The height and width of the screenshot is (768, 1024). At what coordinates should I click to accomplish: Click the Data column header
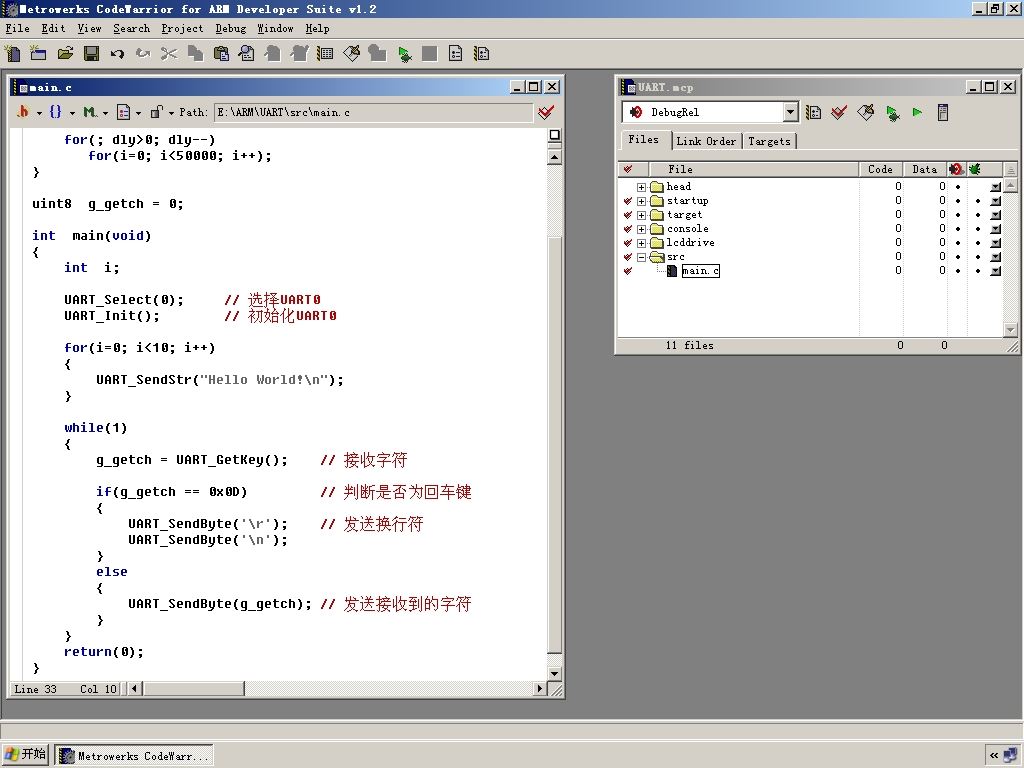coord(925,169)
